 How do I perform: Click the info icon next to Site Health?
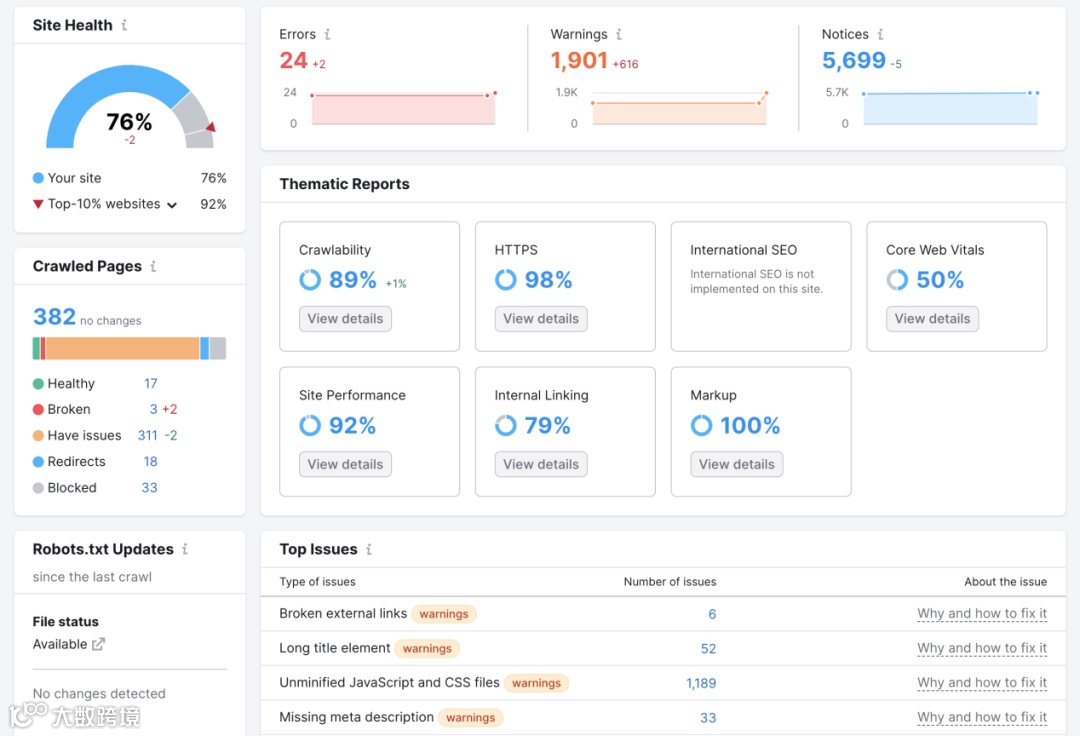tap(124, 25)
